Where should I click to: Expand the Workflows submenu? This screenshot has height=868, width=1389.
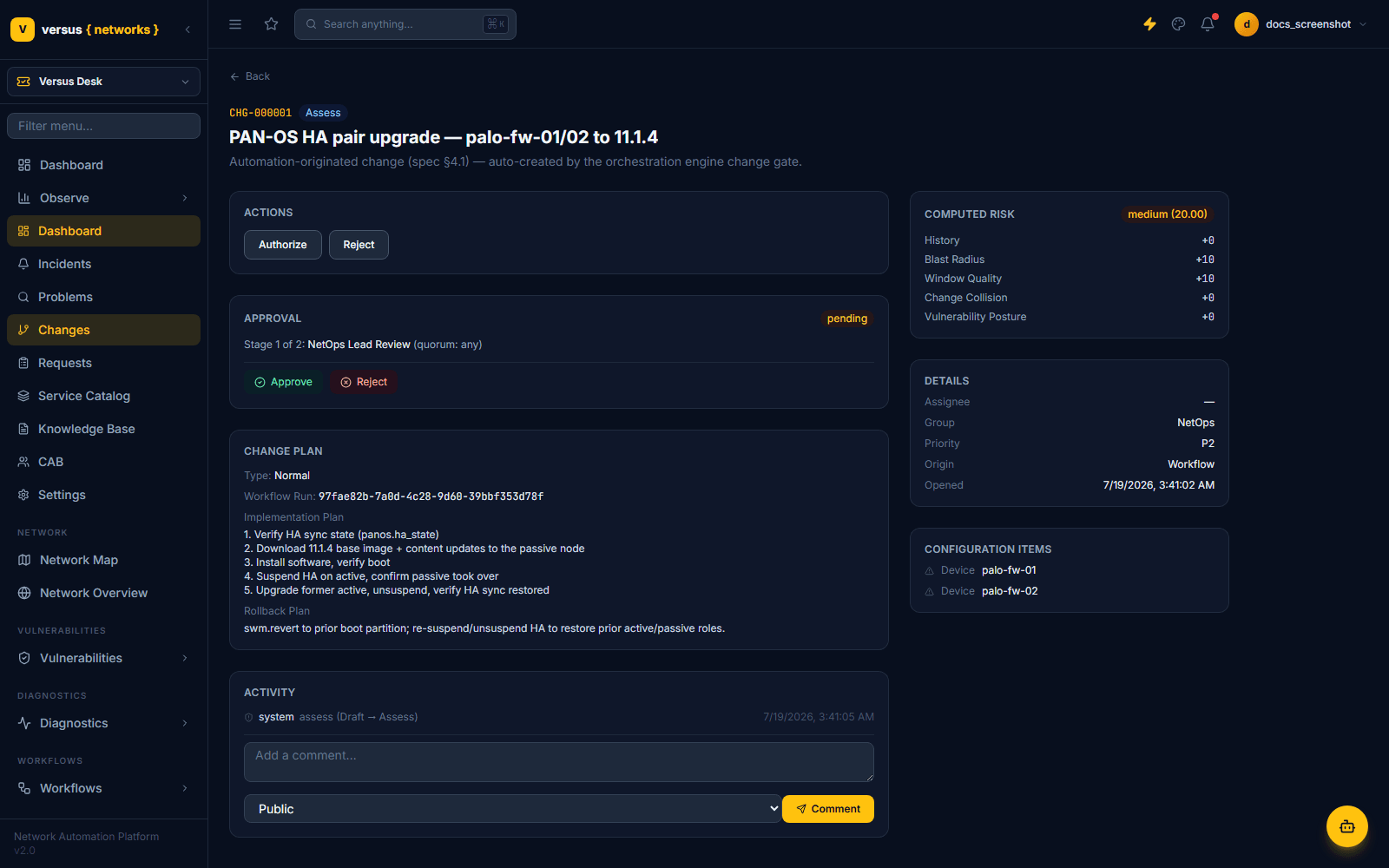[103, 788]
